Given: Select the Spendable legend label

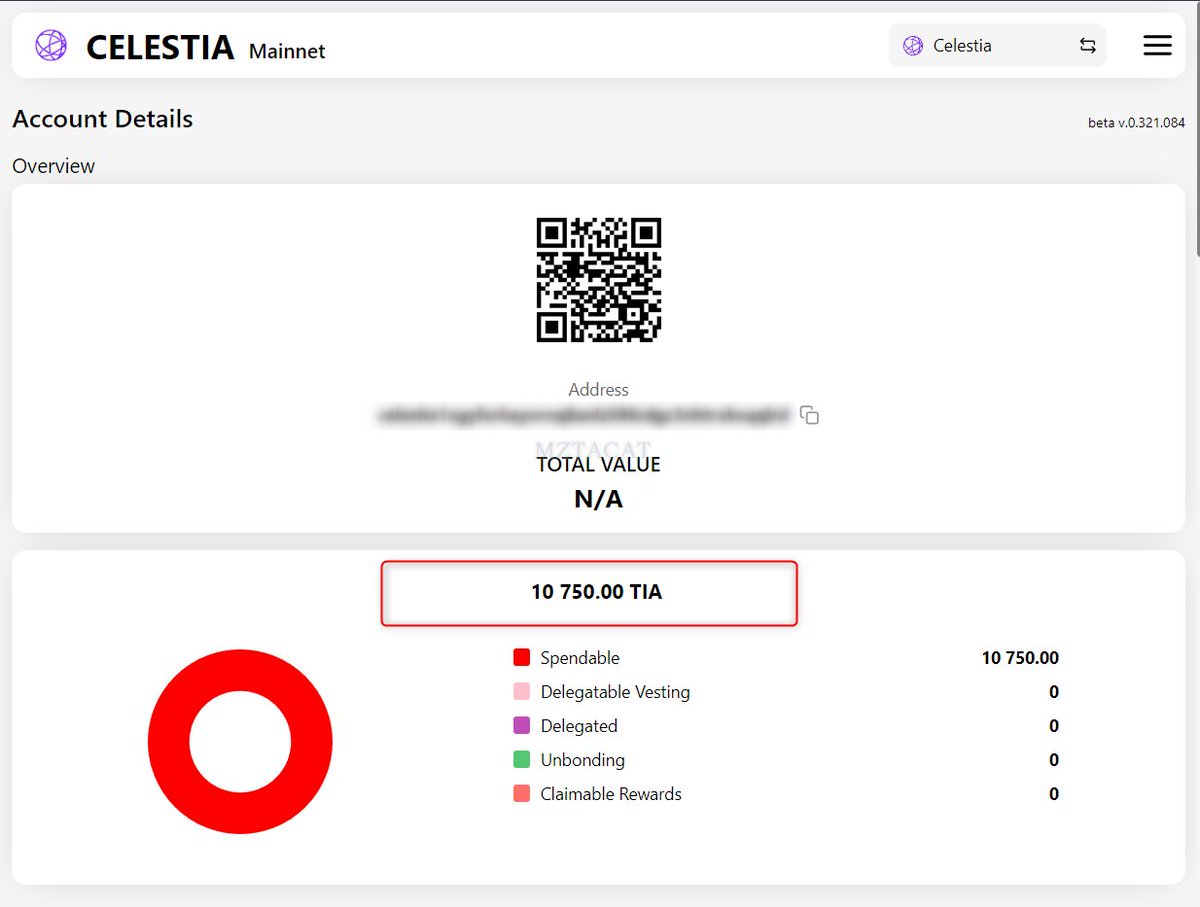Looking at the screenshot, I should [580, 658].
